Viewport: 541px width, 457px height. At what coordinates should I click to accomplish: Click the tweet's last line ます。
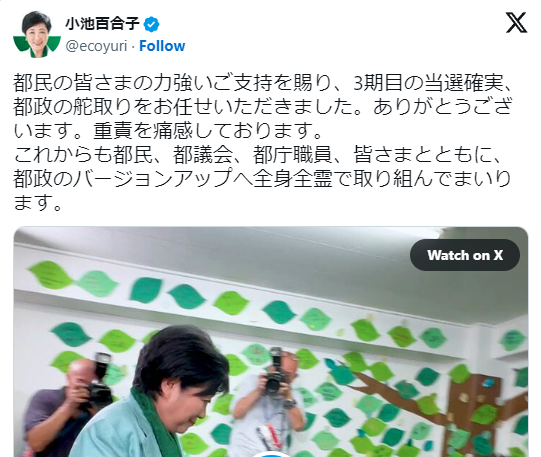[38, 202]
